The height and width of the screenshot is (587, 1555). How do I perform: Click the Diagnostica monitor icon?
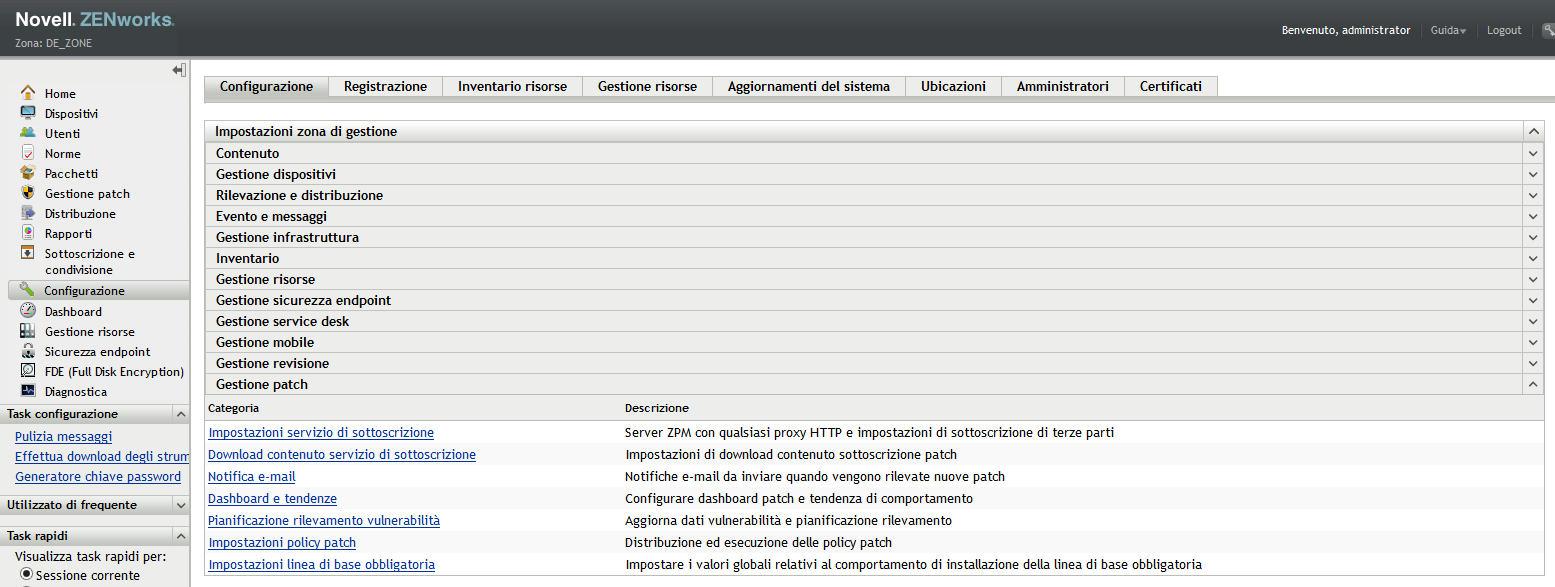28,391
